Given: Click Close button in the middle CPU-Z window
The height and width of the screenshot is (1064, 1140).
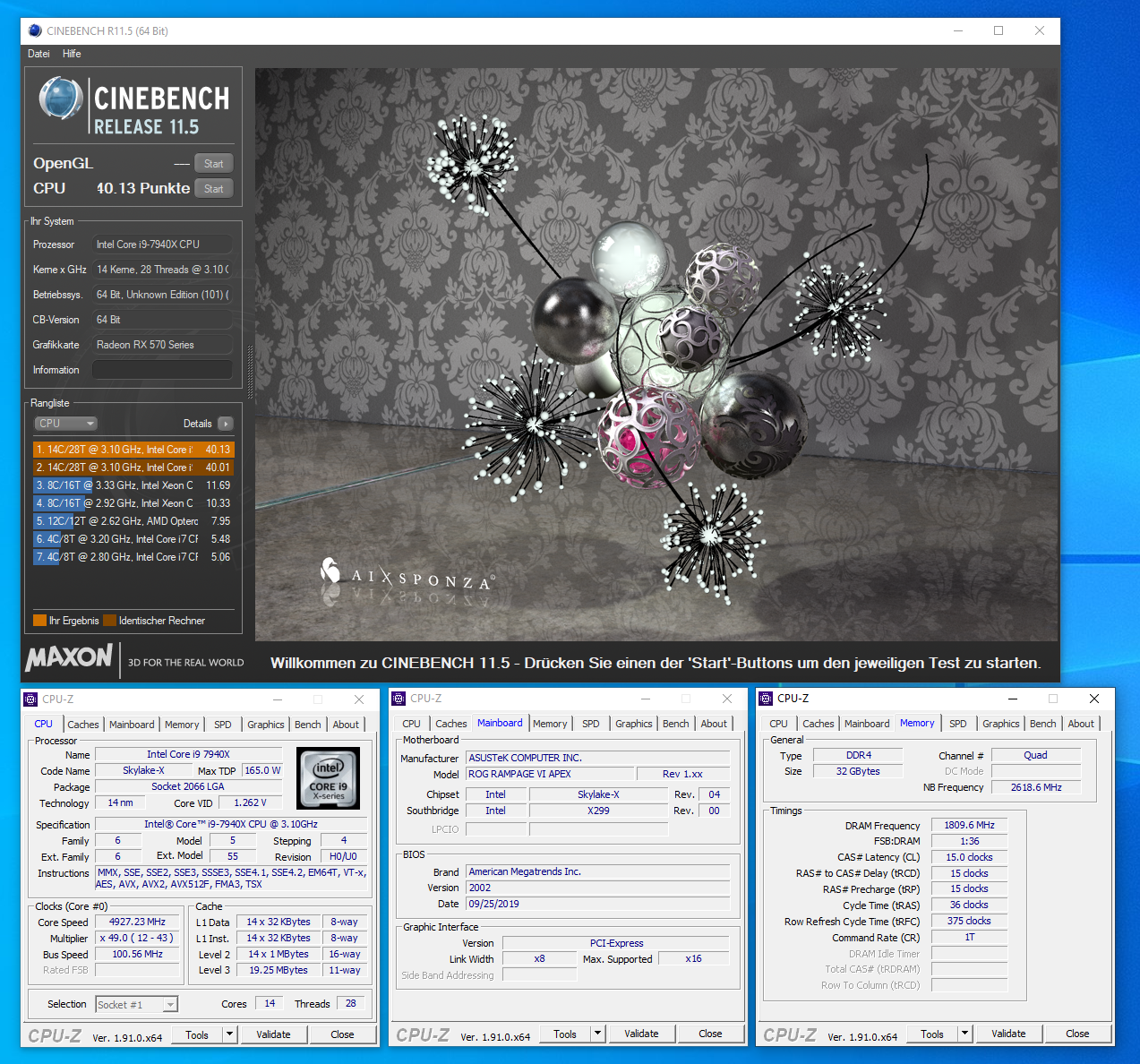Looking at the screenshot, I should [x=710, y=1034].
